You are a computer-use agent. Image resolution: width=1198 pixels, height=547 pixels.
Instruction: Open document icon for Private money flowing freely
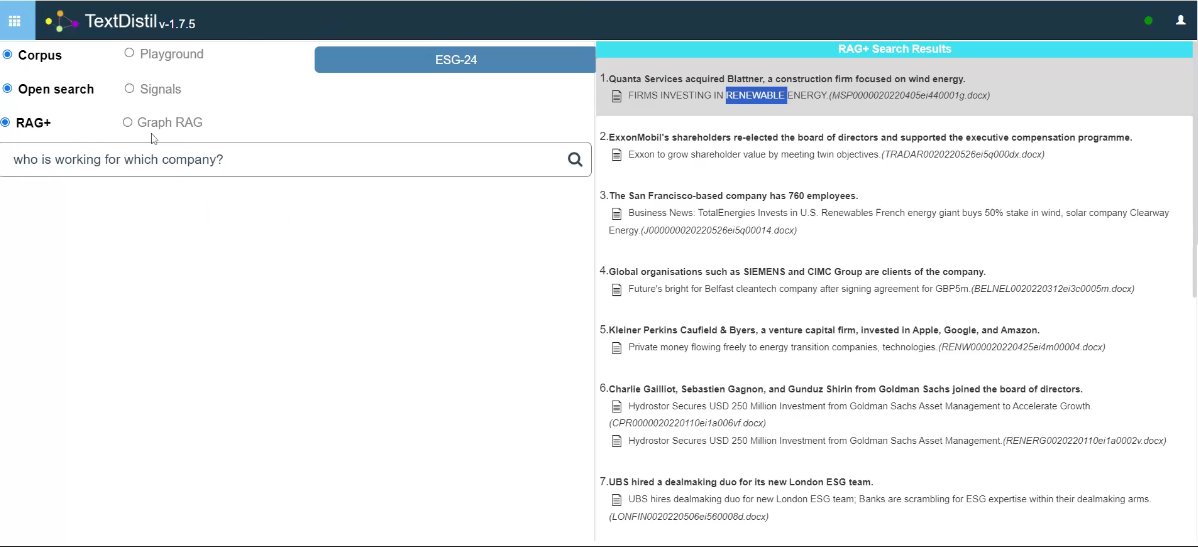tap(617, 348)
